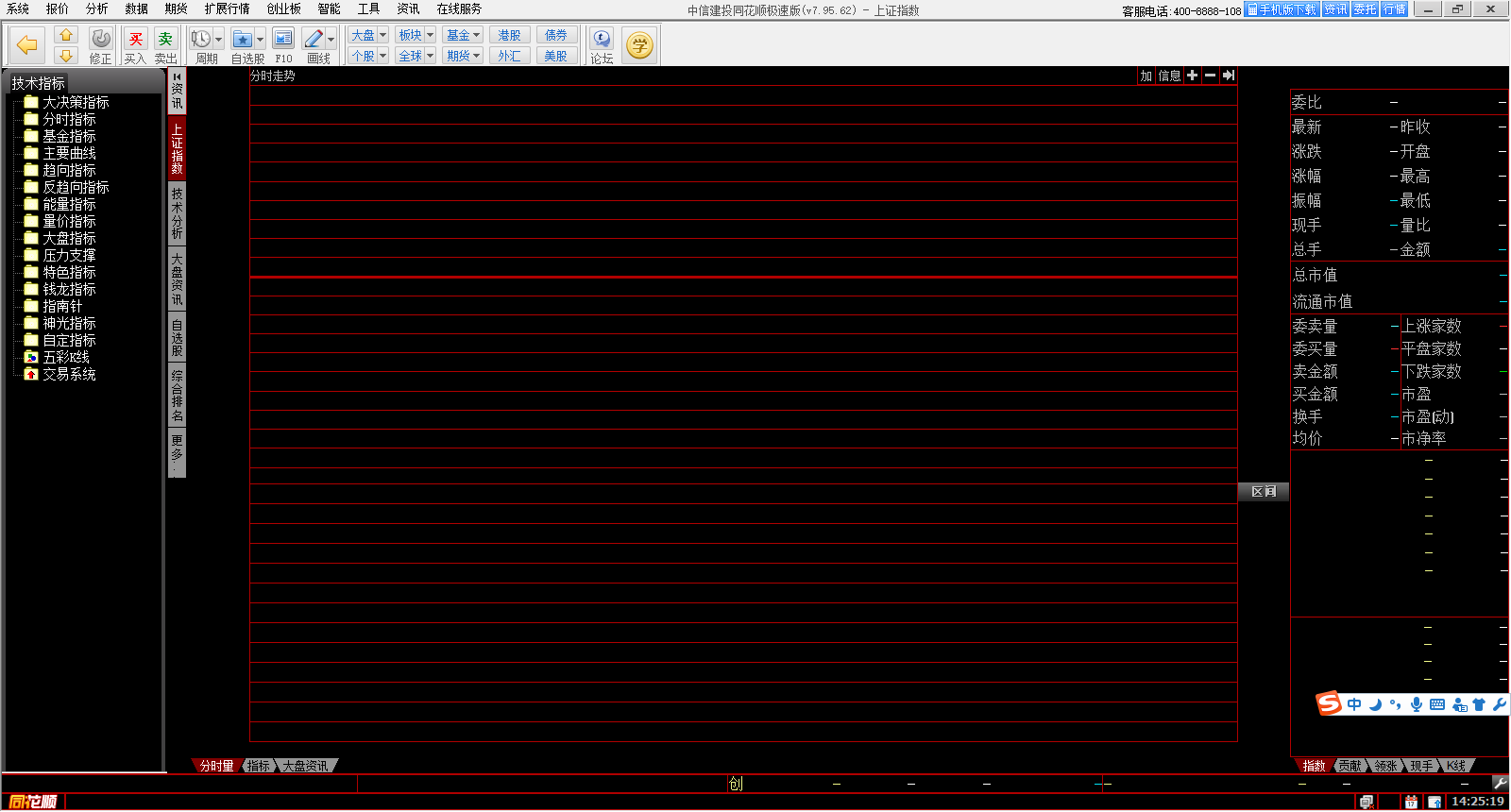Click the 外汇 button
The image size is (1511, 812).
(510, 56)
